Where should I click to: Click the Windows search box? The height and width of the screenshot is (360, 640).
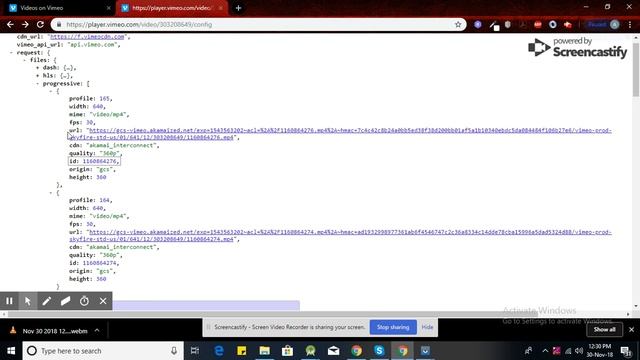click(102, 351)
